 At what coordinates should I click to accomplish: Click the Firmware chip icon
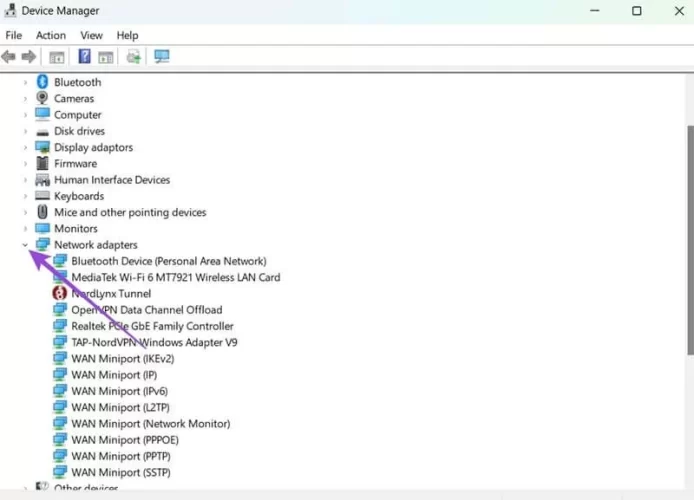tap(43, 164)
